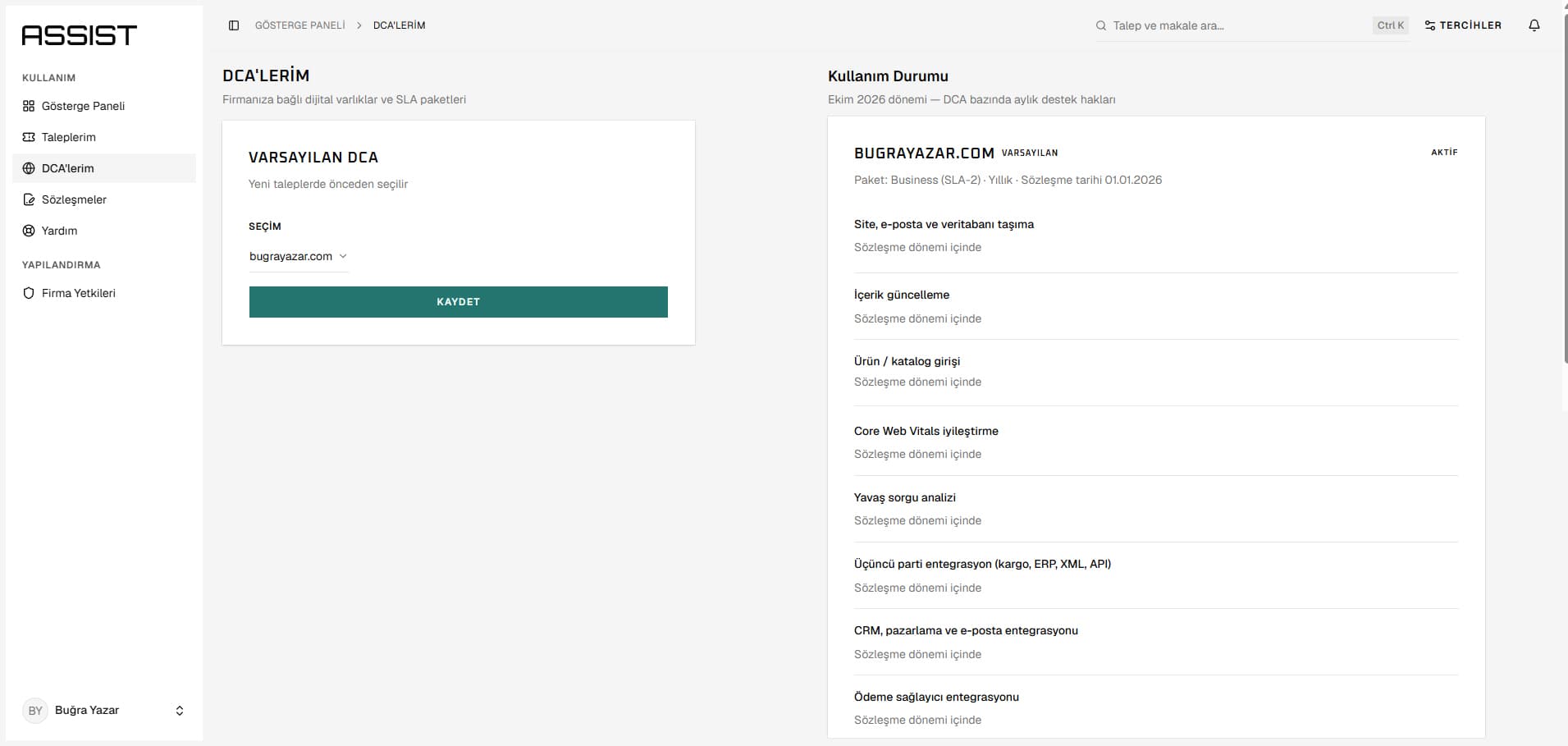The width and height of the screenshot is (1568, 746).
Task: Open the bugrayazar.com DCA dropdown
Action: pos(299,256)
